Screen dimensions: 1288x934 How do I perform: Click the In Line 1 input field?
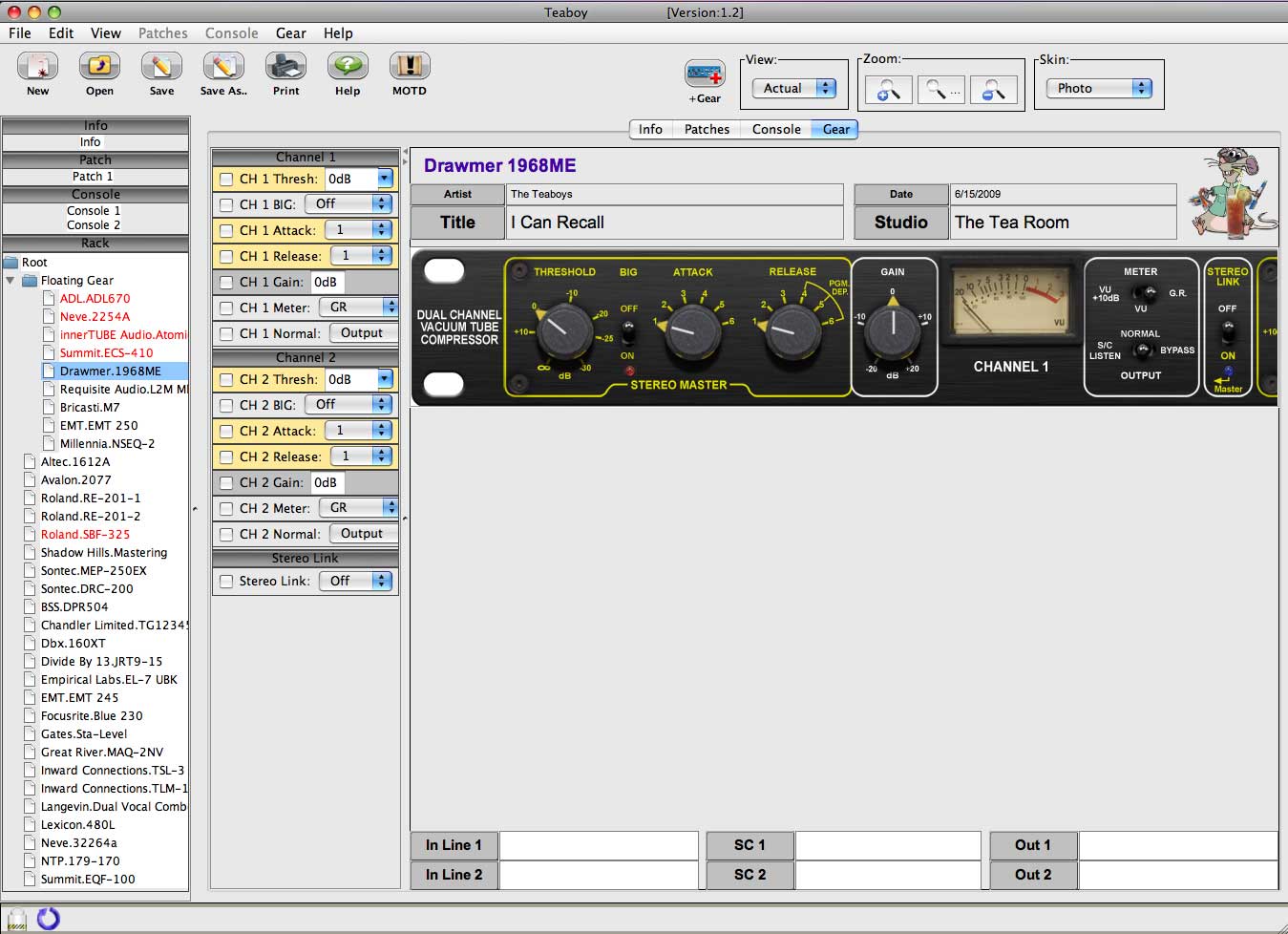pyautogui.click(x=599, y=845)
